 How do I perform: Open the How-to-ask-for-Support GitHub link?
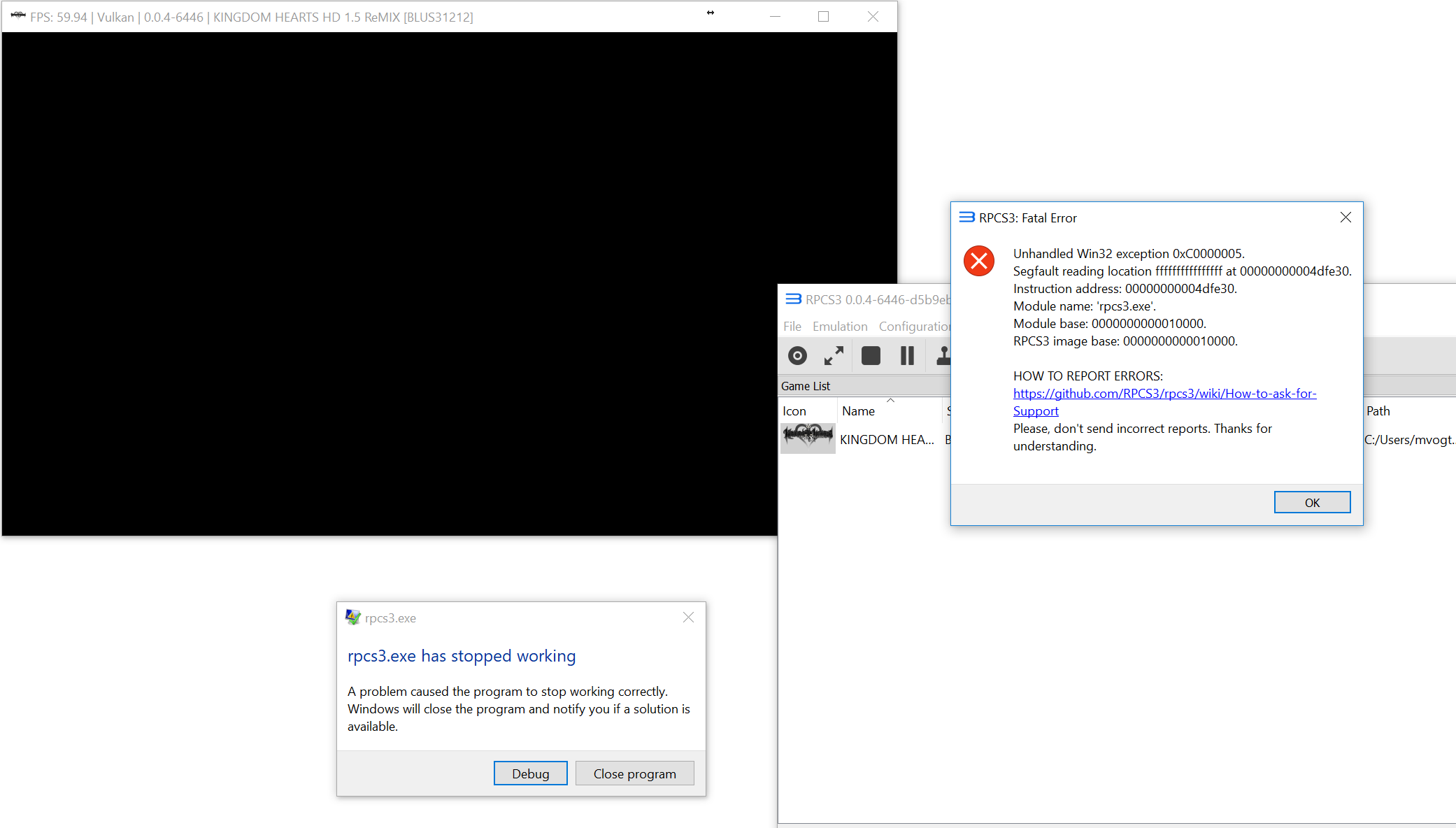point(1164,402)
